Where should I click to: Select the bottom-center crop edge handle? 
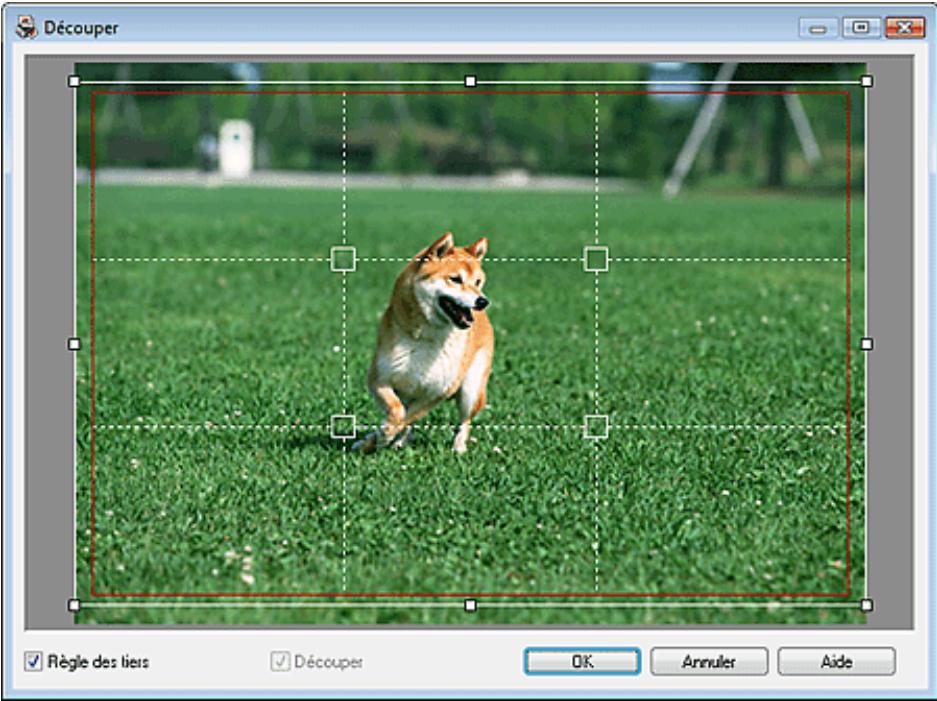470,605
